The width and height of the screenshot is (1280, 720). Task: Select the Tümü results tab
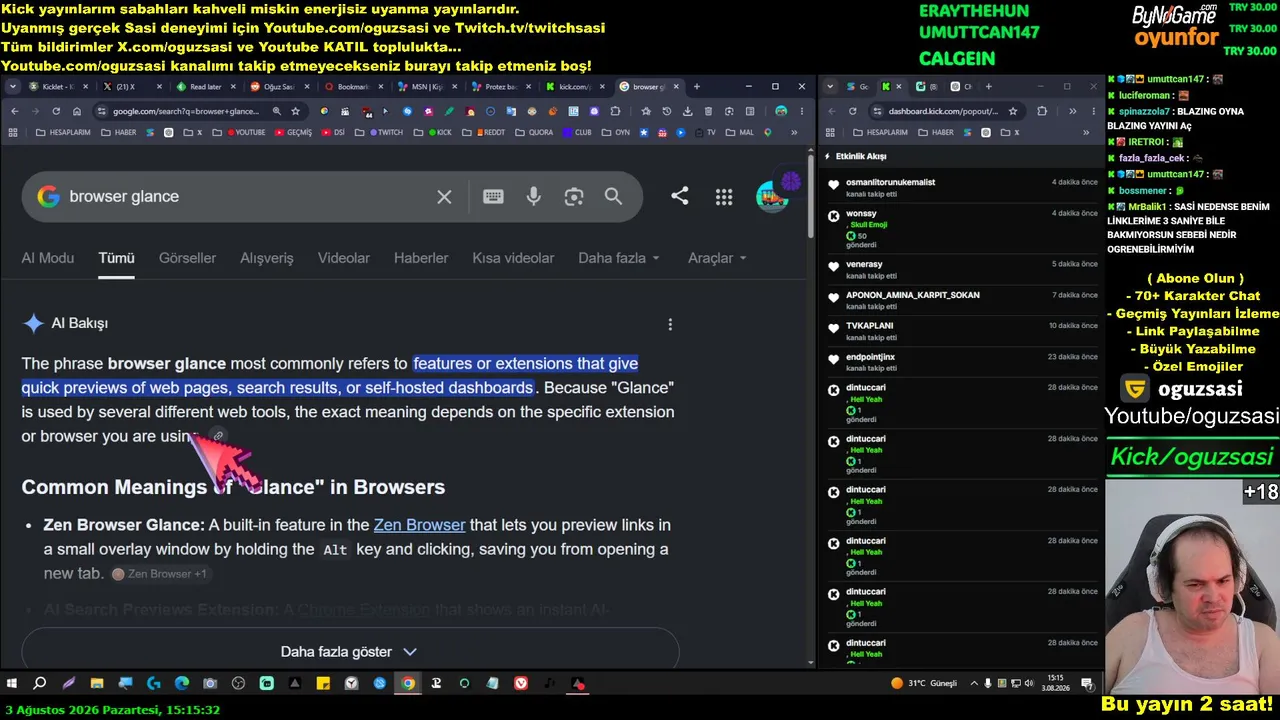pyautogui.click(x=116, y=258)
